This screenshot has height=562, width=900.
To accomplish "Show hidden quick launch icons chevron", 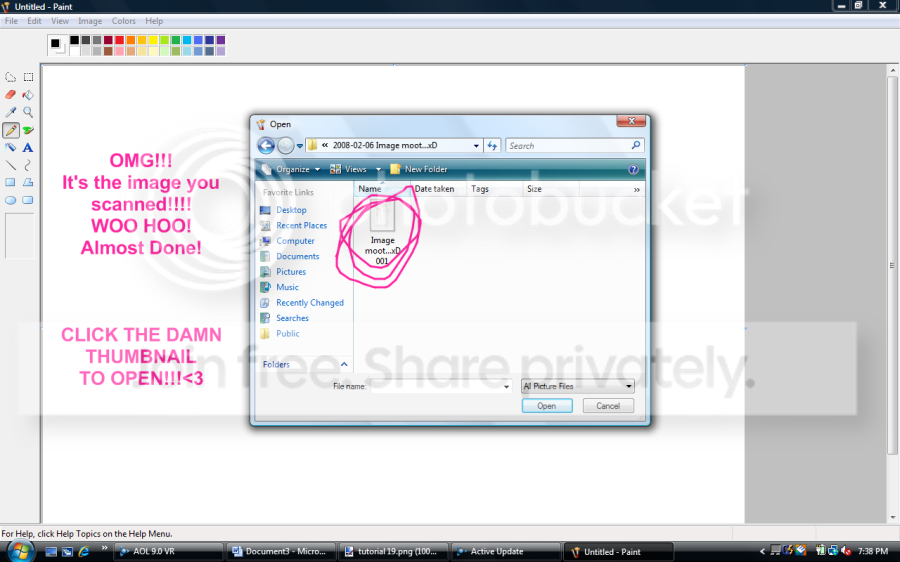I will pyautogui.click(x=104, y=548).
